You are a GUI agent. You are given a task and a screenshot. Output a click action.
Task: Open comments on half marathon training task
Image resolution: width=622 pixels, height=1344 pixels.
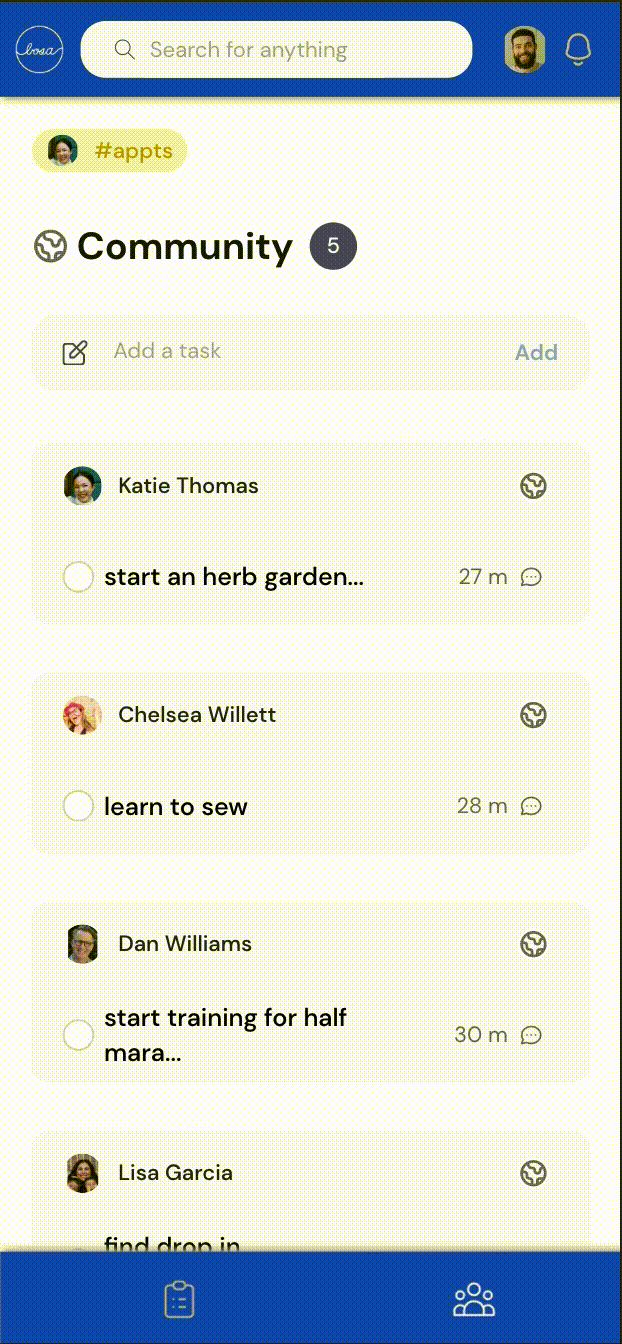(x=532, y=1035)
